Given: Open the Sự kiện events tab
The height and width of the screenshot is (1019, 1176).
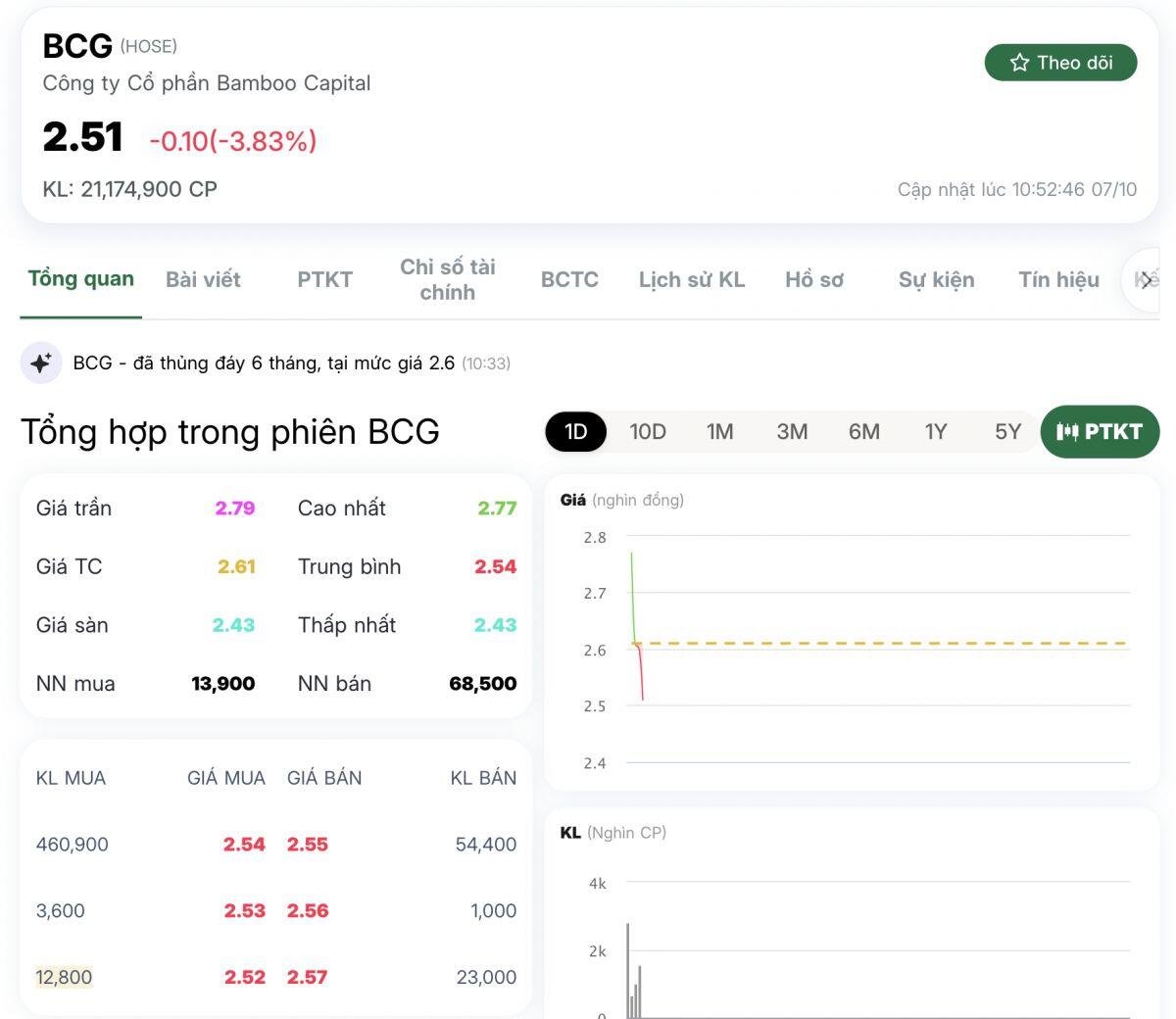Looking at the screenshot, I should (936, 279).
